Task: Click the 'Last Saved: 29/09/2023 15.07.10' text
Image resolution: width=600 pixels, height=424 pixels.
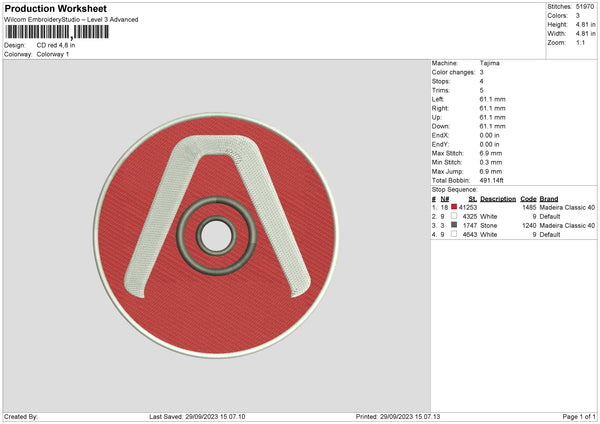Action: (197, 417)
